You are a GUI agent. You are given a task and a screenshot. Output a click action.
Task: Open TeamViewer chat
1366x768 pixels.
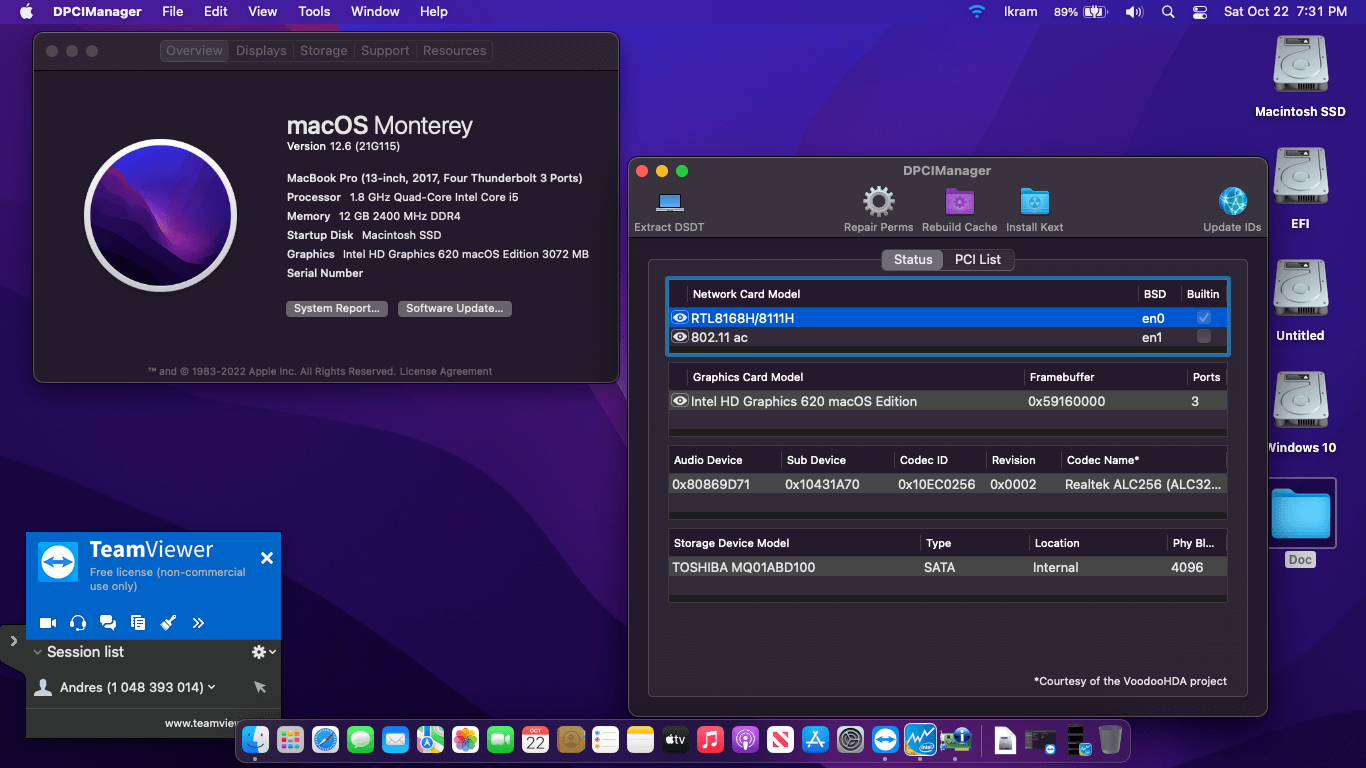(x=108, y=622)
